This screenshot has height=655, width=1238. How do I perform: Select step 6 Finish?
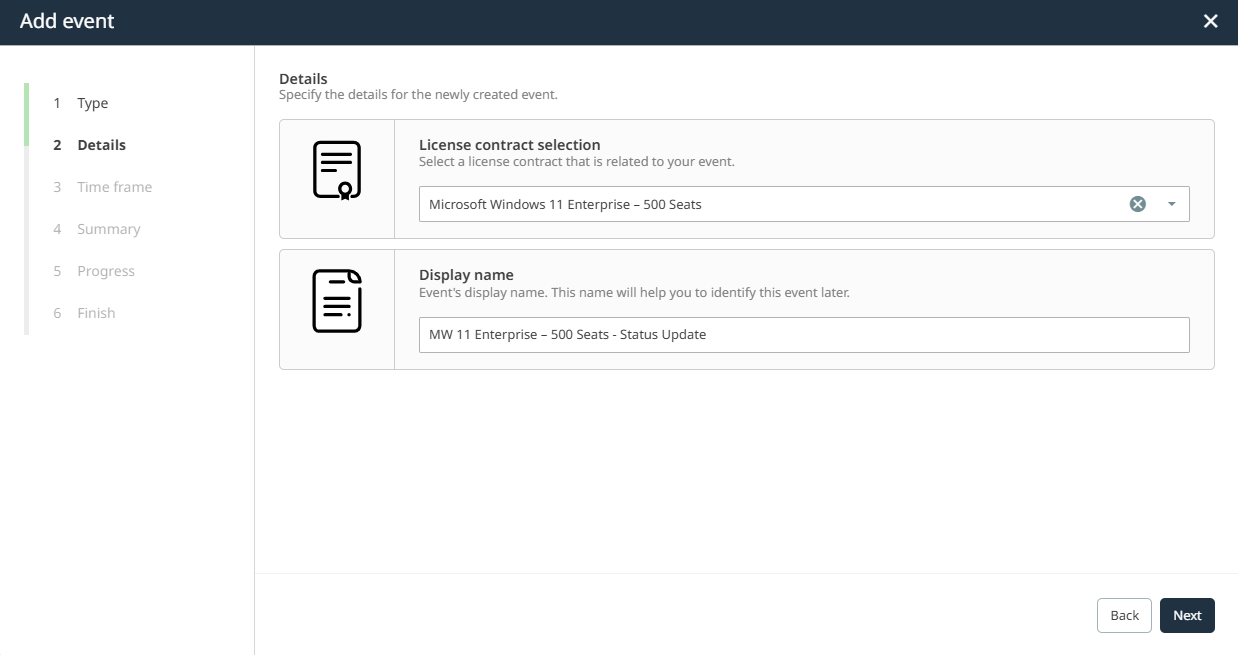[84, 313]
